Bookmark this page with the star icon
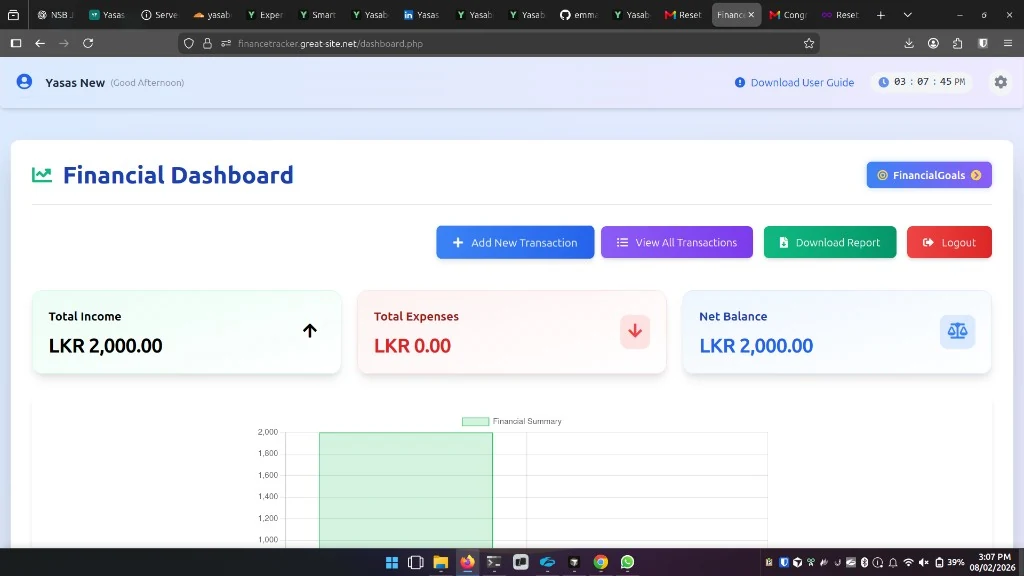The width and height of the screenshot is (1024, 576). click(809, 44)
